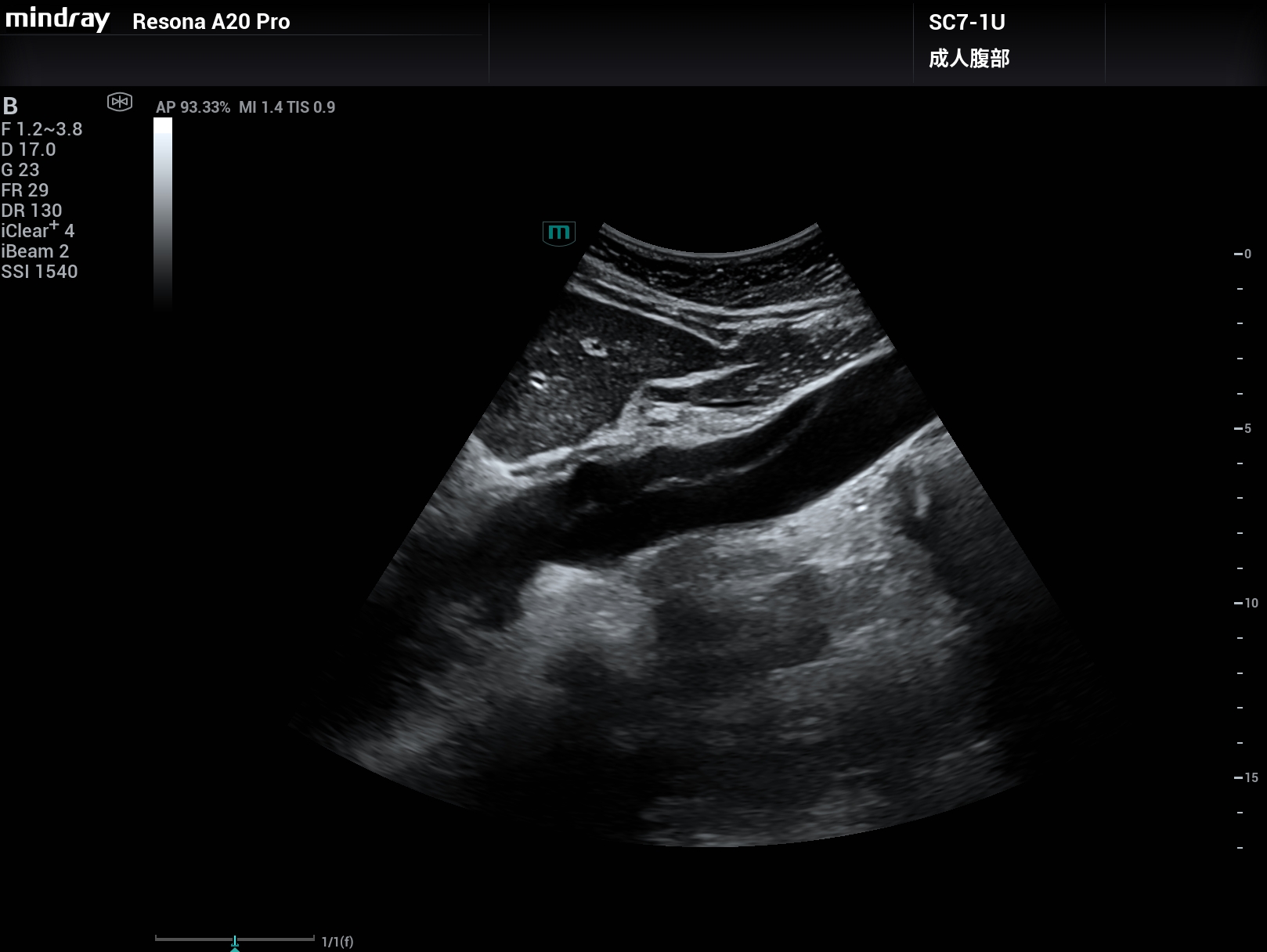
Task: Click the mindray logo
Action: click(x=57, y=19)
